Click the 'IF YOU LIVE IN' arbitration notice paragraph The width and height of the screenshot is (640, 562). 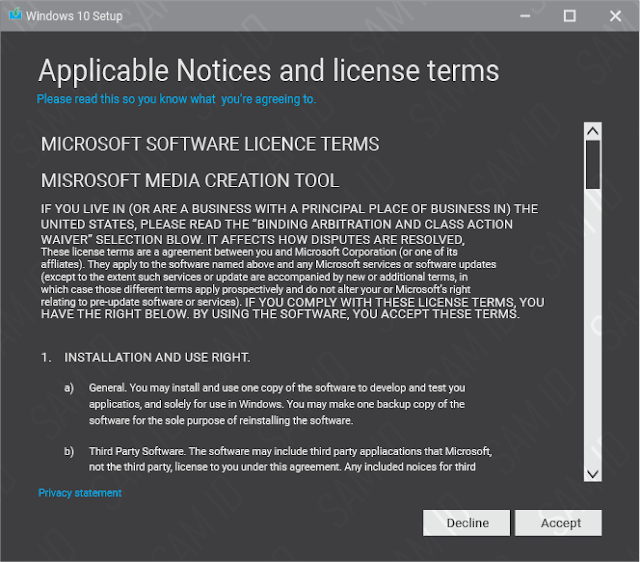click(x=289, y=224)
